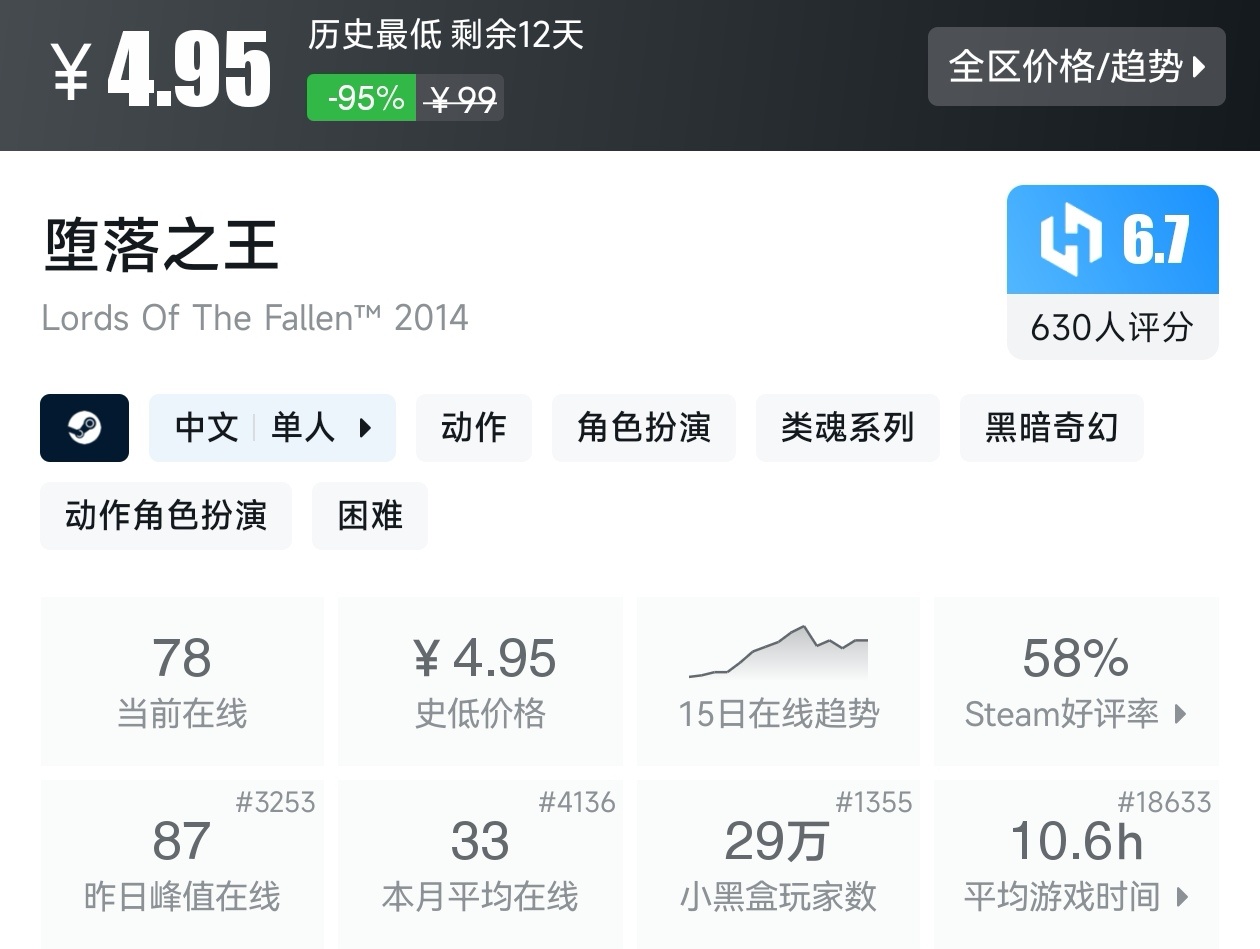The height and width of the screenshot is (949, 1260).
Task: Click the Steam platform icon
Action: [x=84, y=428]
